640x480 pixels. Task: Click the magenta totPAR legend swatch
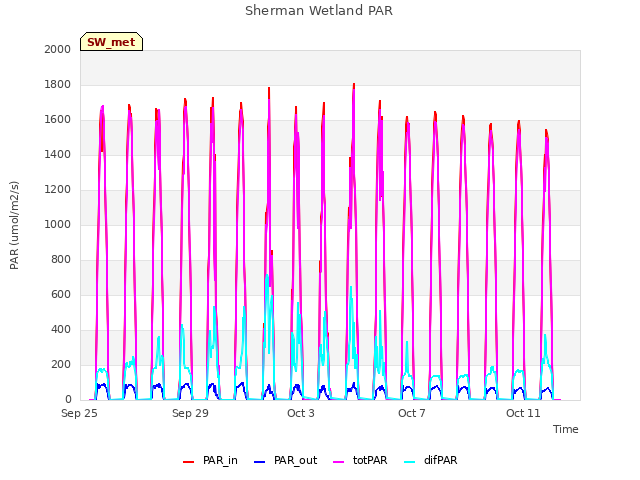click(x=338, y=462)
